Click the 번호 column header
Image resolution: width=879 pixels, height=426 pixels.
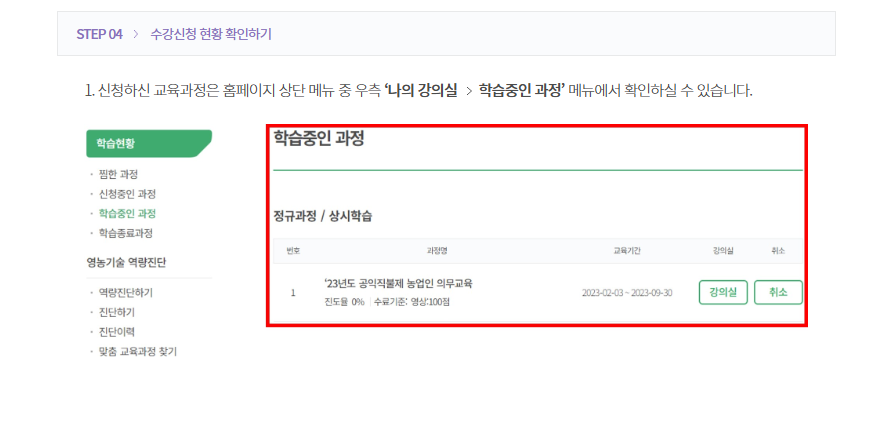coord(293,251)
